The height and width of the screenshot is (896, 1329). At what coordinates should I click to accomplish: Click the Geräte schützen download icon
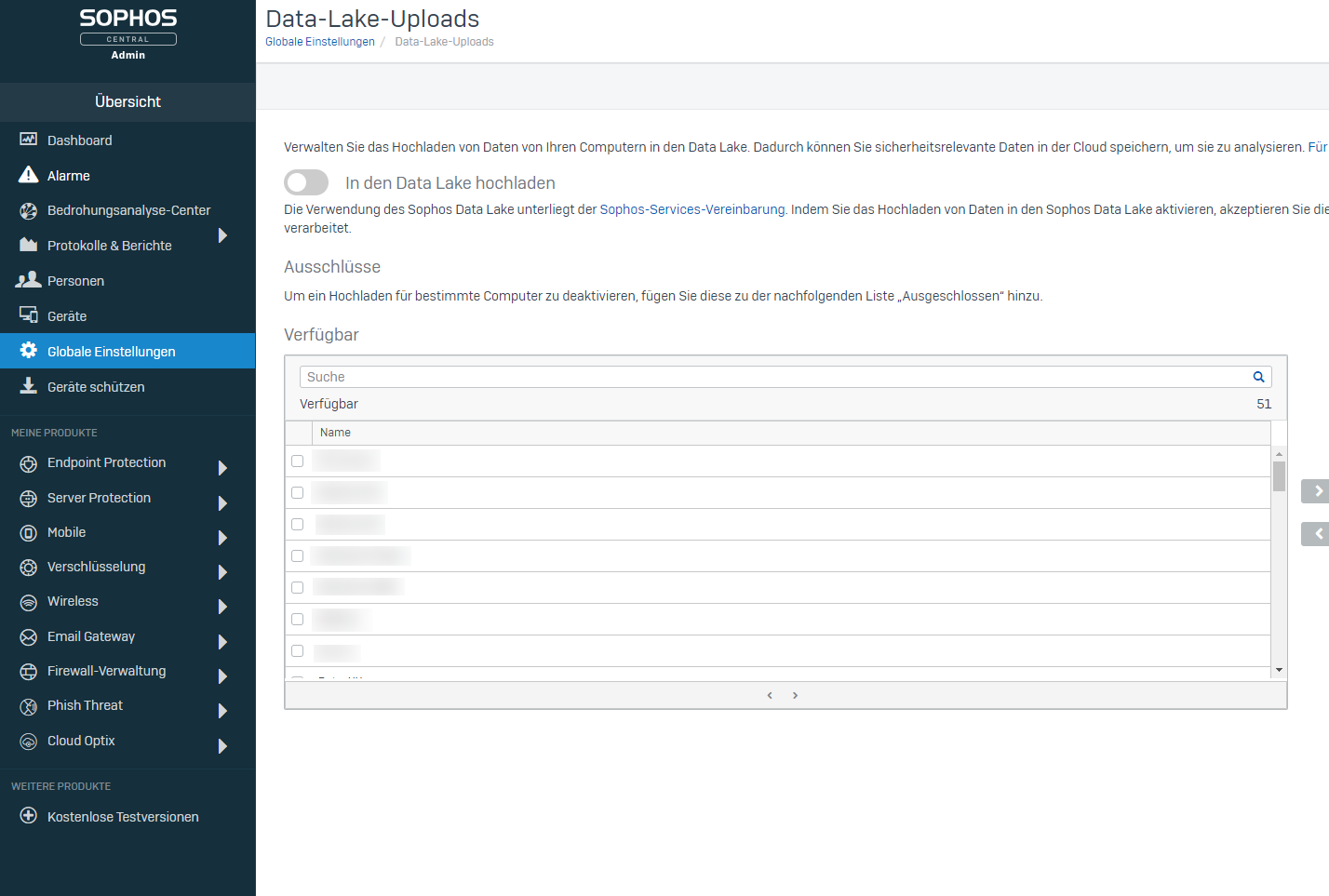pos(29,386)
